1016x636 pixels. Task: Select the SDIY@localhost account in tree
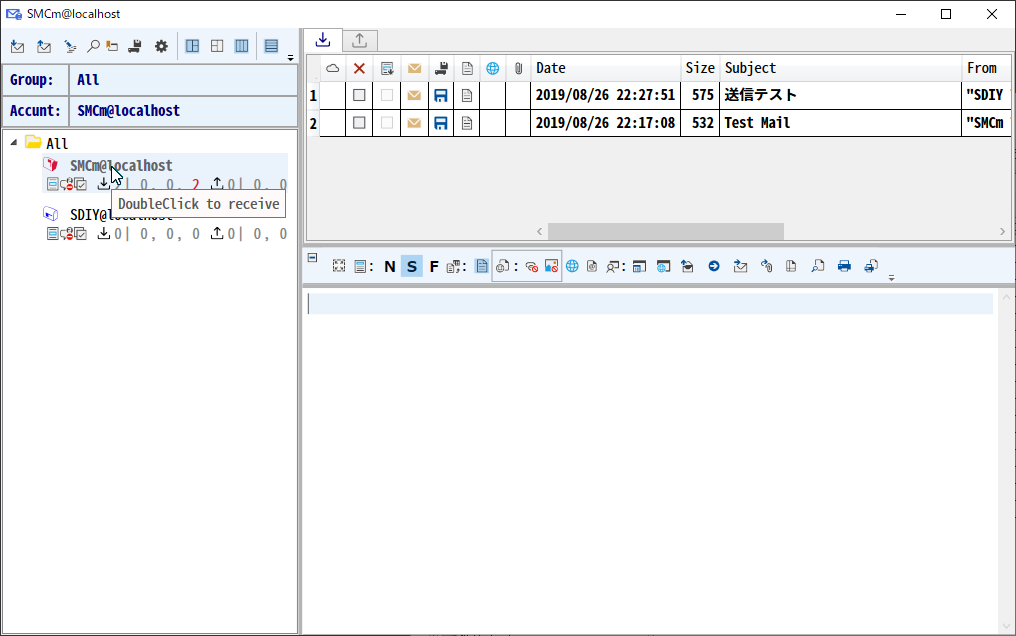pos(121,215)
